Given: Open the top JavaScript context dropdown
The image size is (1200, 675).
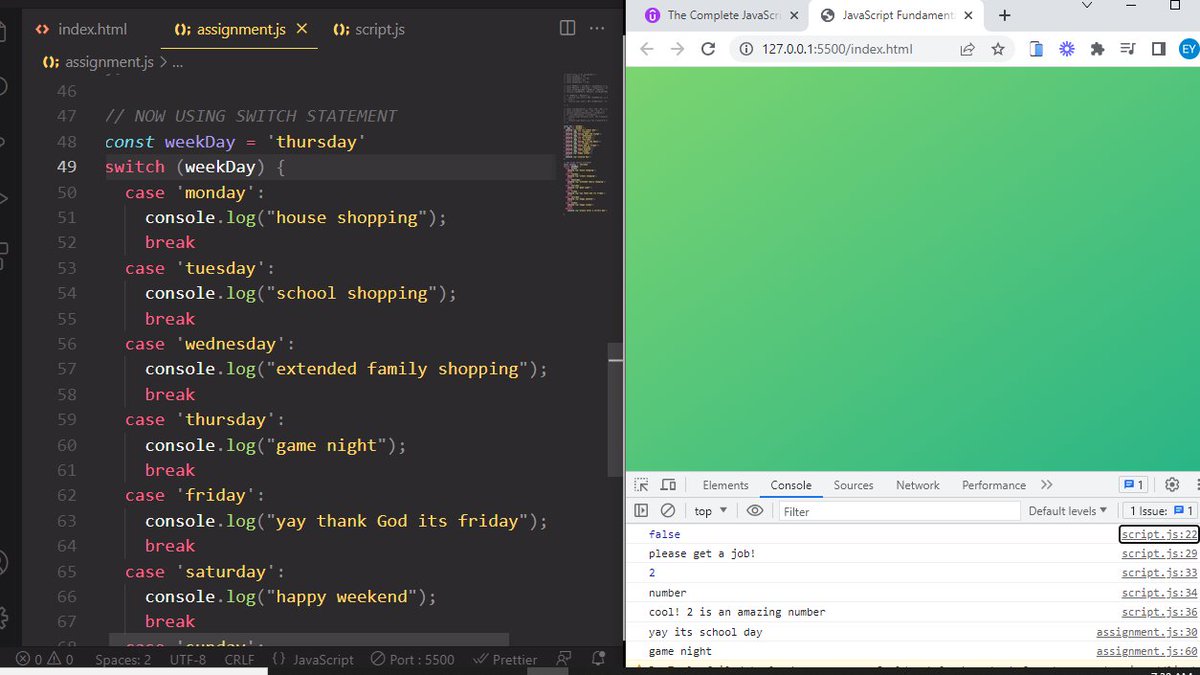Looking at the screenshot, I should pyautogui.click(x=711, y=511).
